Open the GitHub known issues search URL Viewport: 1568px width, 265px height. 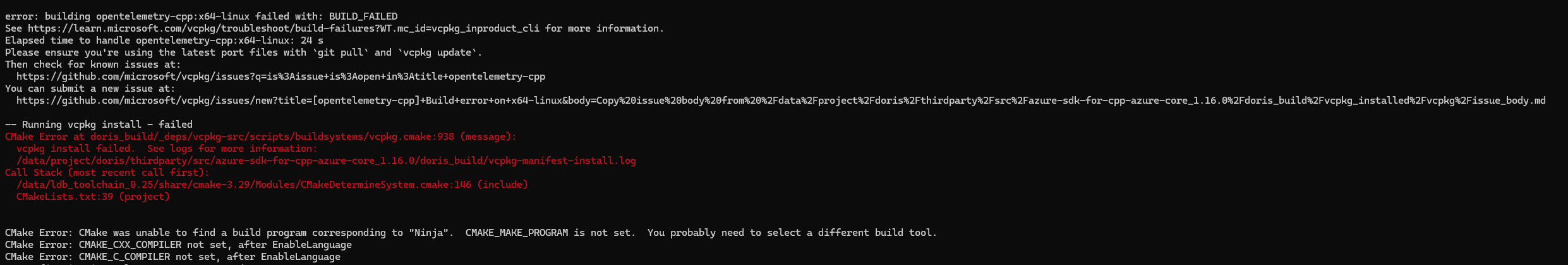[280, 77]
